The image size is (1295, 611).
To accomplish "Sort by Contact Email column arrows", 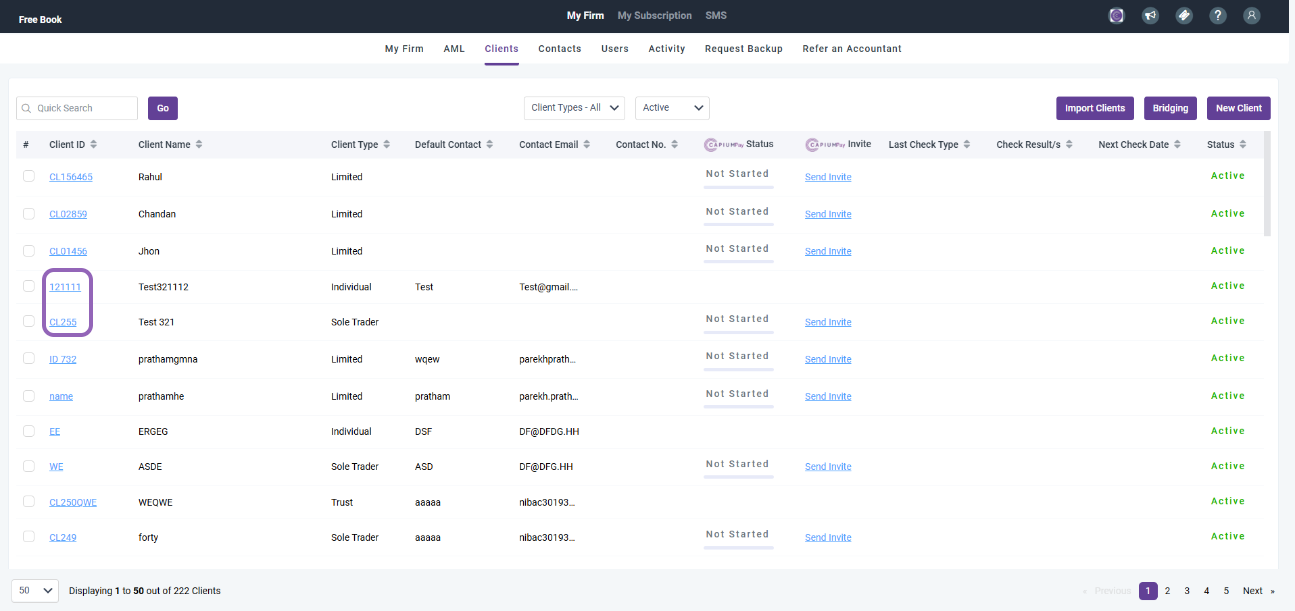I will click(x=587, y=145).
